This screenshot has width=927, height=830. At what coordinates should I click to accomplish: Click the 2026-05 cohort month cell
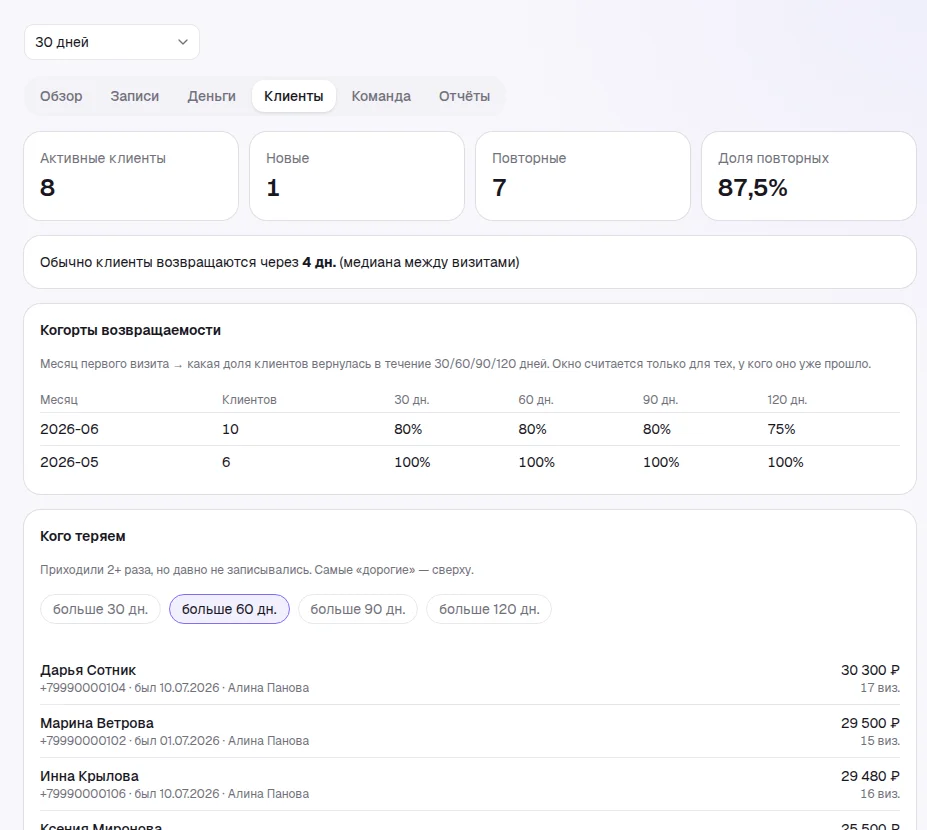tap(69, 462)
